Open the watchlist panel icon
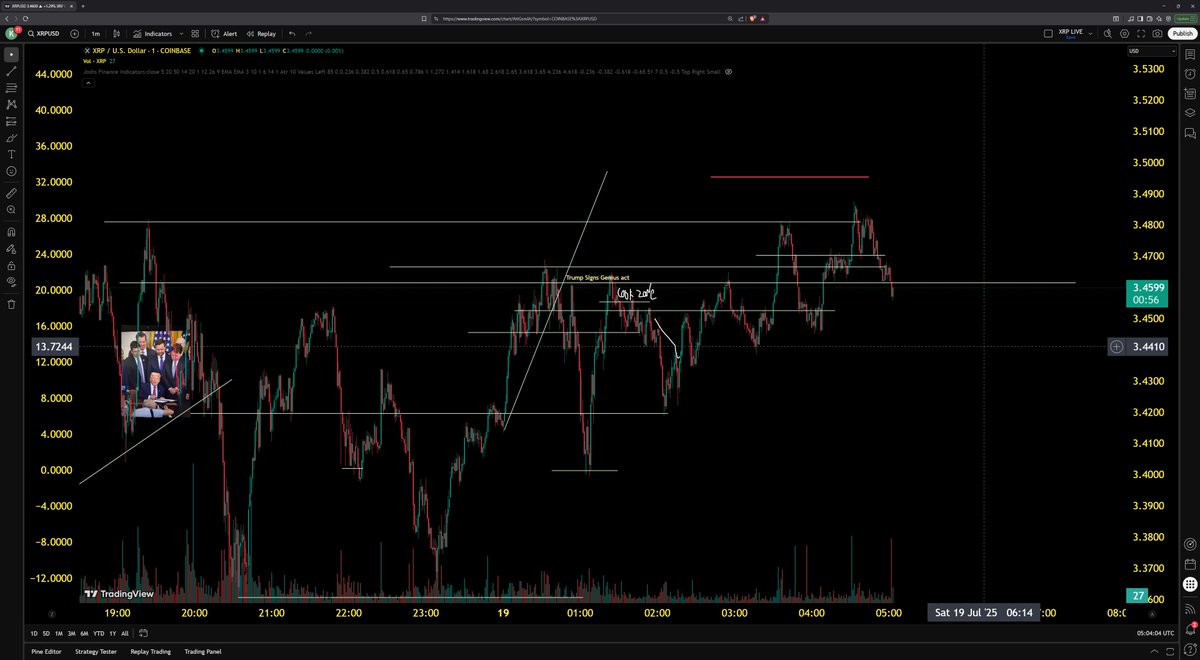The image size is (1200, 660). coord(1190,54)
